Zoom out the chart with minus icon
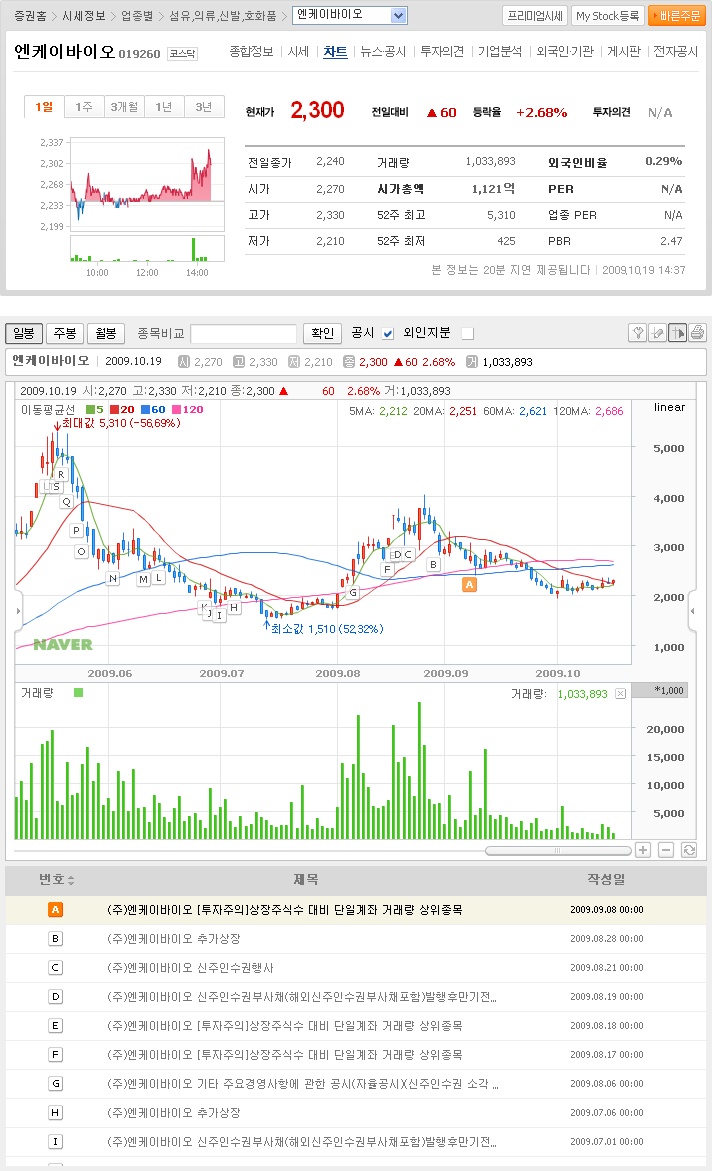This screenshot has width=712, height=1171. click(x=666, y=850)
